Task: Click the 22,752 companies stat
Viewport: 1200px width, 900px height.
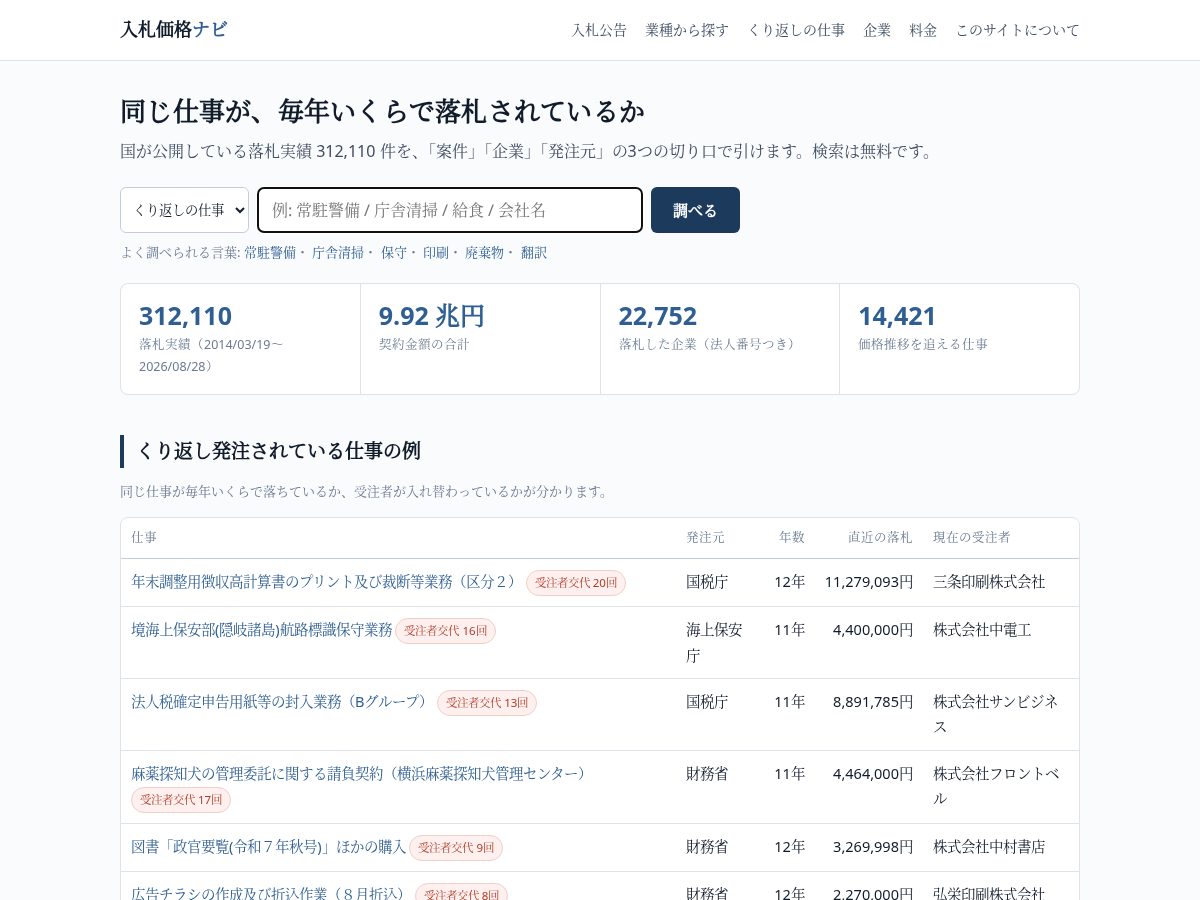Action: pyautogui.click(x=720, y=339)
